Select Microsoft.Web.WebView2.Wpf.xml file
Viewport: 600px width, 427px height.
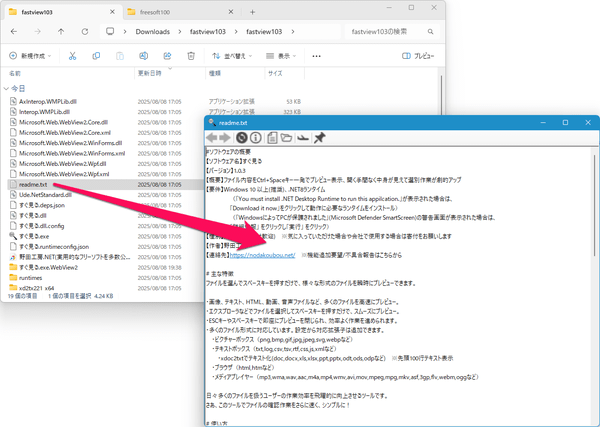pos(64,174)
